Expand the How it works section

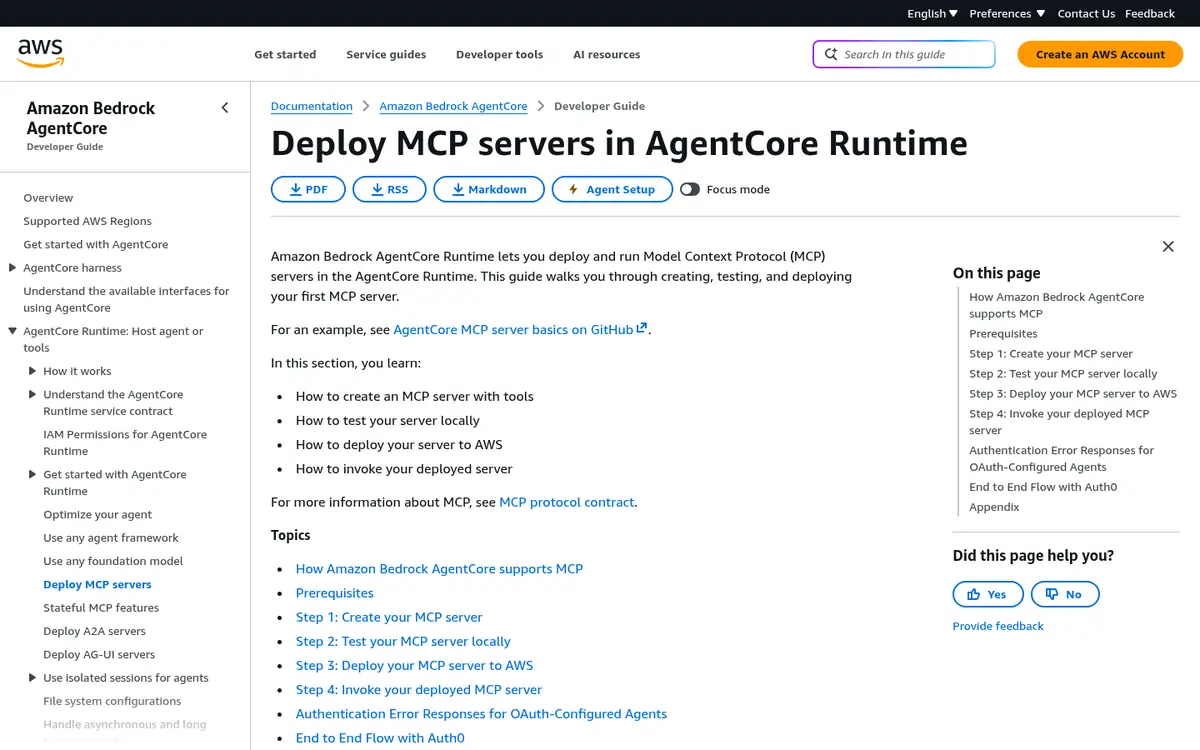tap(32, 371)
